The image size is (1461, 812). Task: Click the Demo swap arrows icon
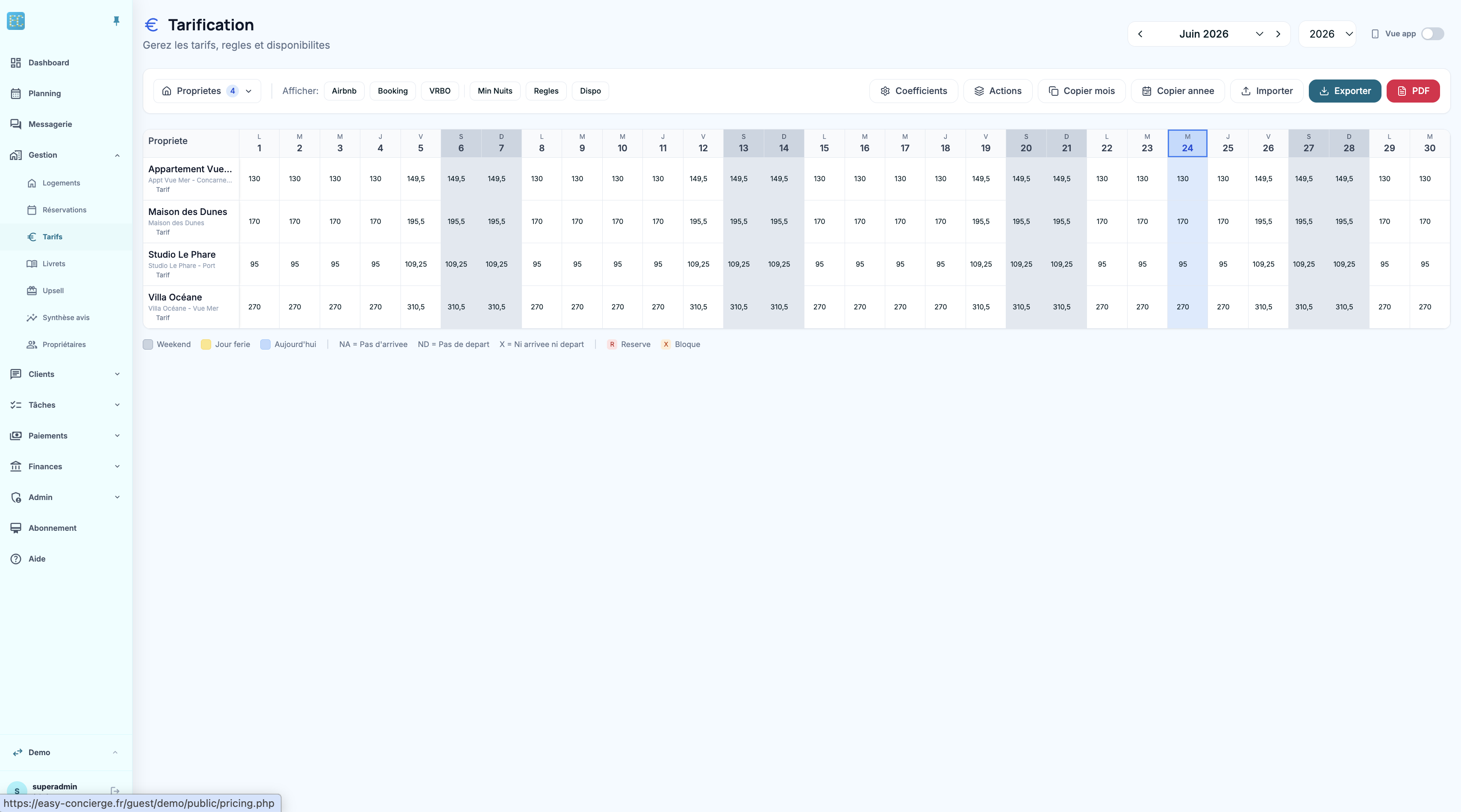pyautogui.click(x=18, y=753)
